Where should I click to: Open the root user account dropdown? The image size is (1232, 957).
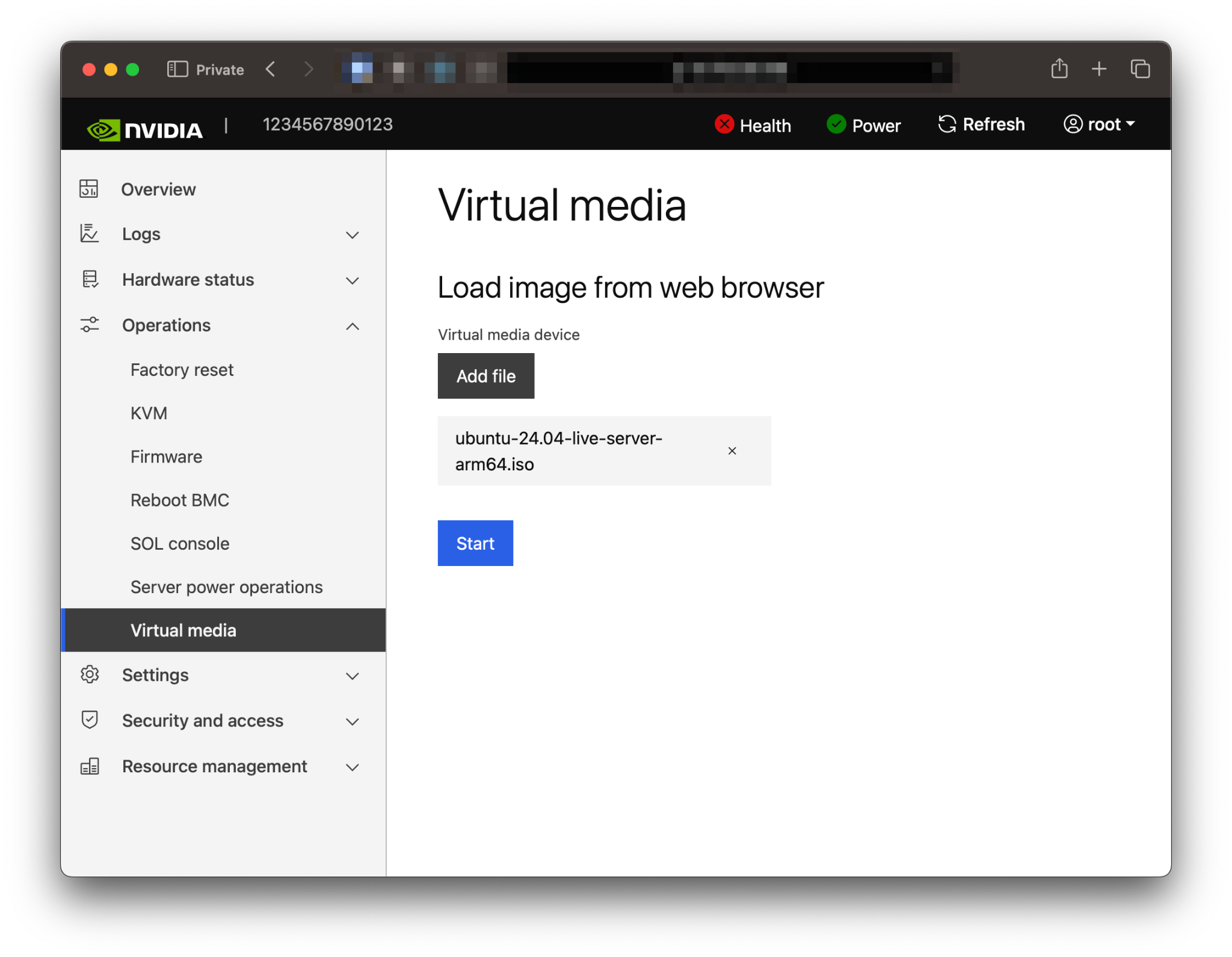[1099, 125]
